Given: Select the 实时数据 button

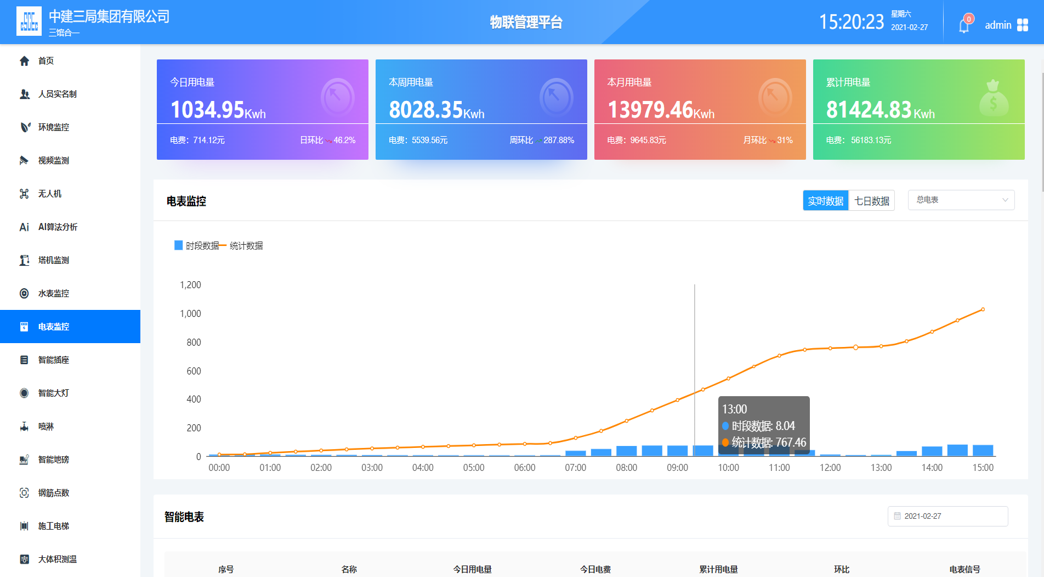Looking at the screenshot, I should (825, 201).
